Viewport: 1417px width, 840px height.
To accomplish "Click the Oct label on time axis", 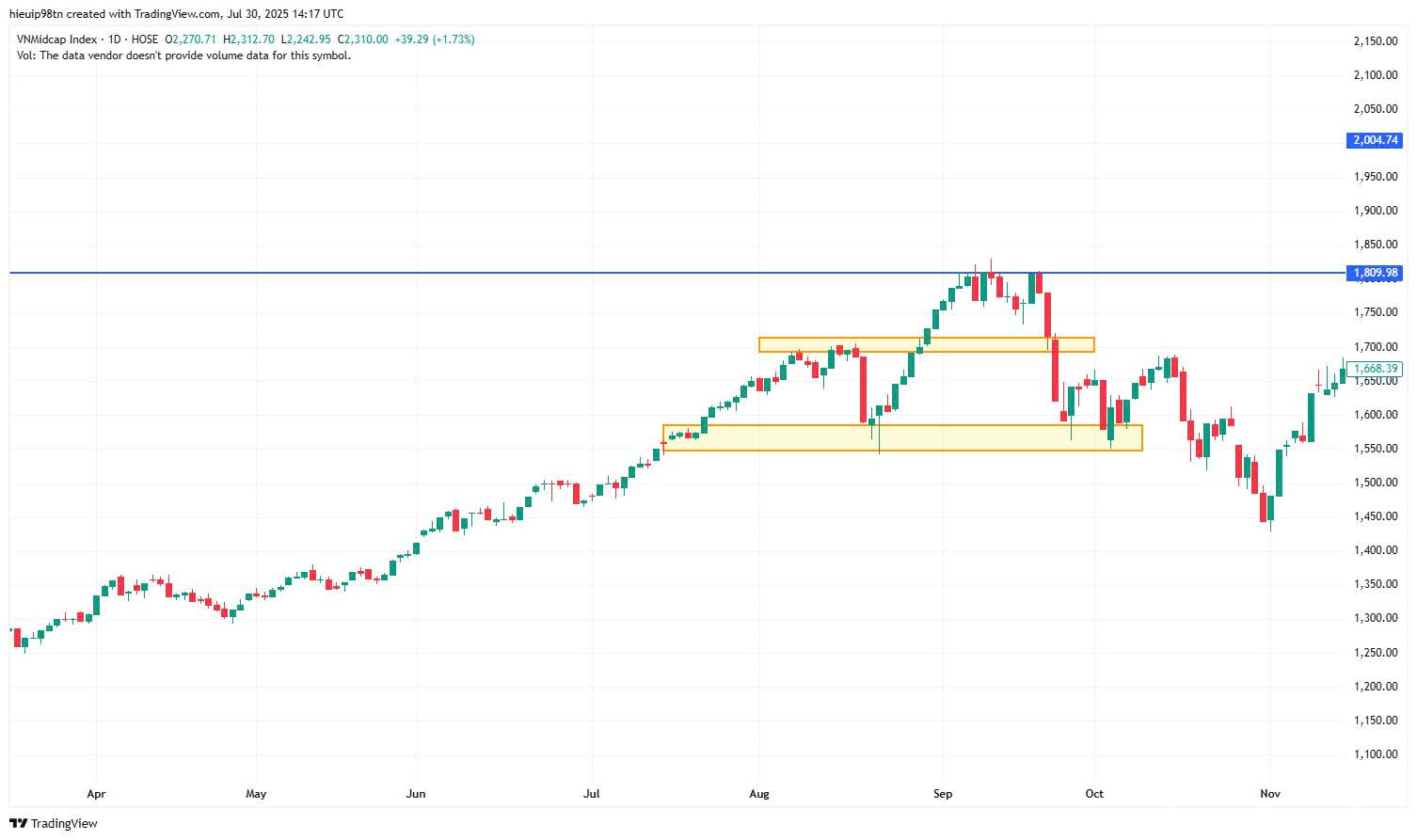I will pyautogui.click(x=1094, y=794).
